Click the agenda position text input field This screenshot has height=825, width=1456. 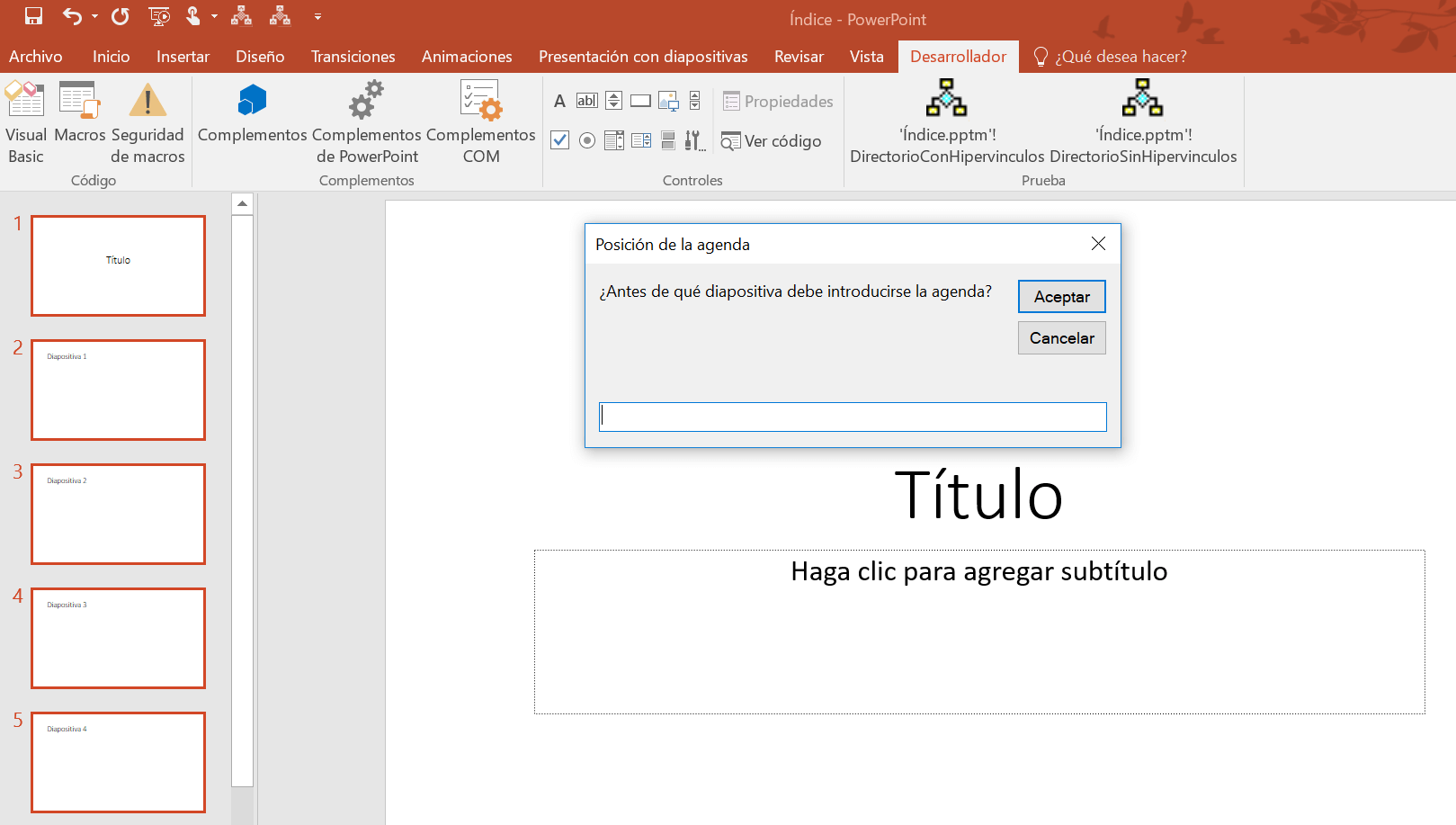click(853, 417)
